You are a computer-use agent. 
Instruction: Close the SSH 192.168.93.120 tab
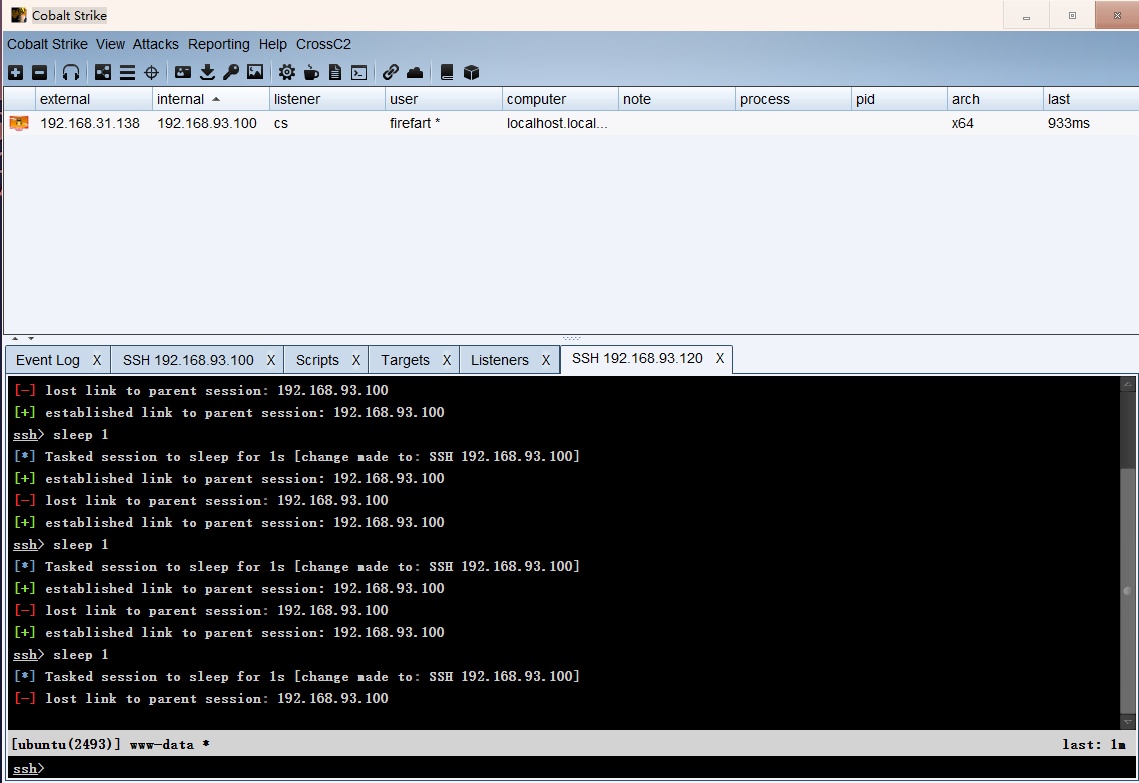pos(718,358)
